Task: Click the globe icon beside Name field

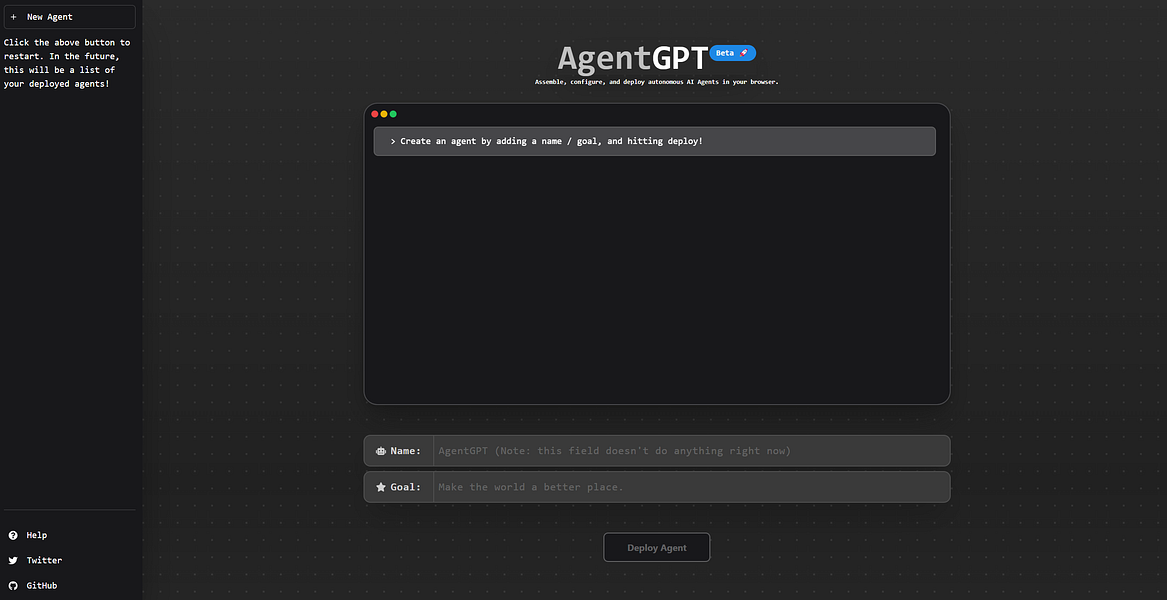Action: [379, 450]
